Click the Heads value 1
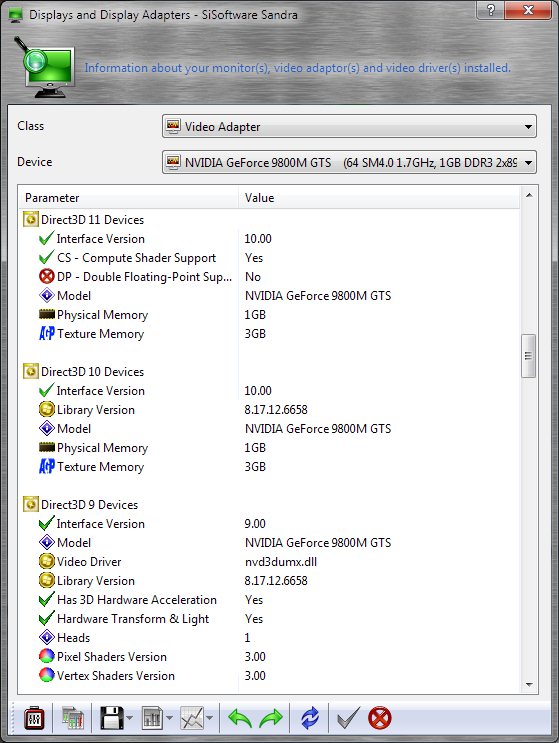 (247, 638)
